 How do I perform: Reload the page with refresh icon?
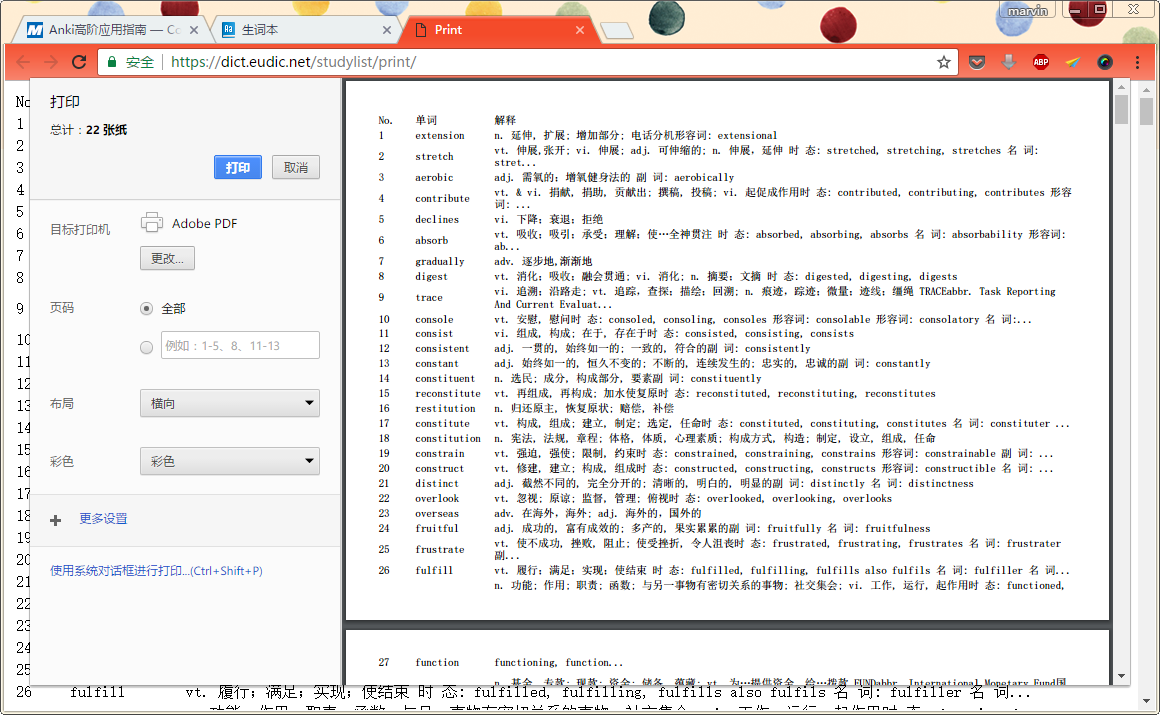pyautogui.click(x=79, y=62)
